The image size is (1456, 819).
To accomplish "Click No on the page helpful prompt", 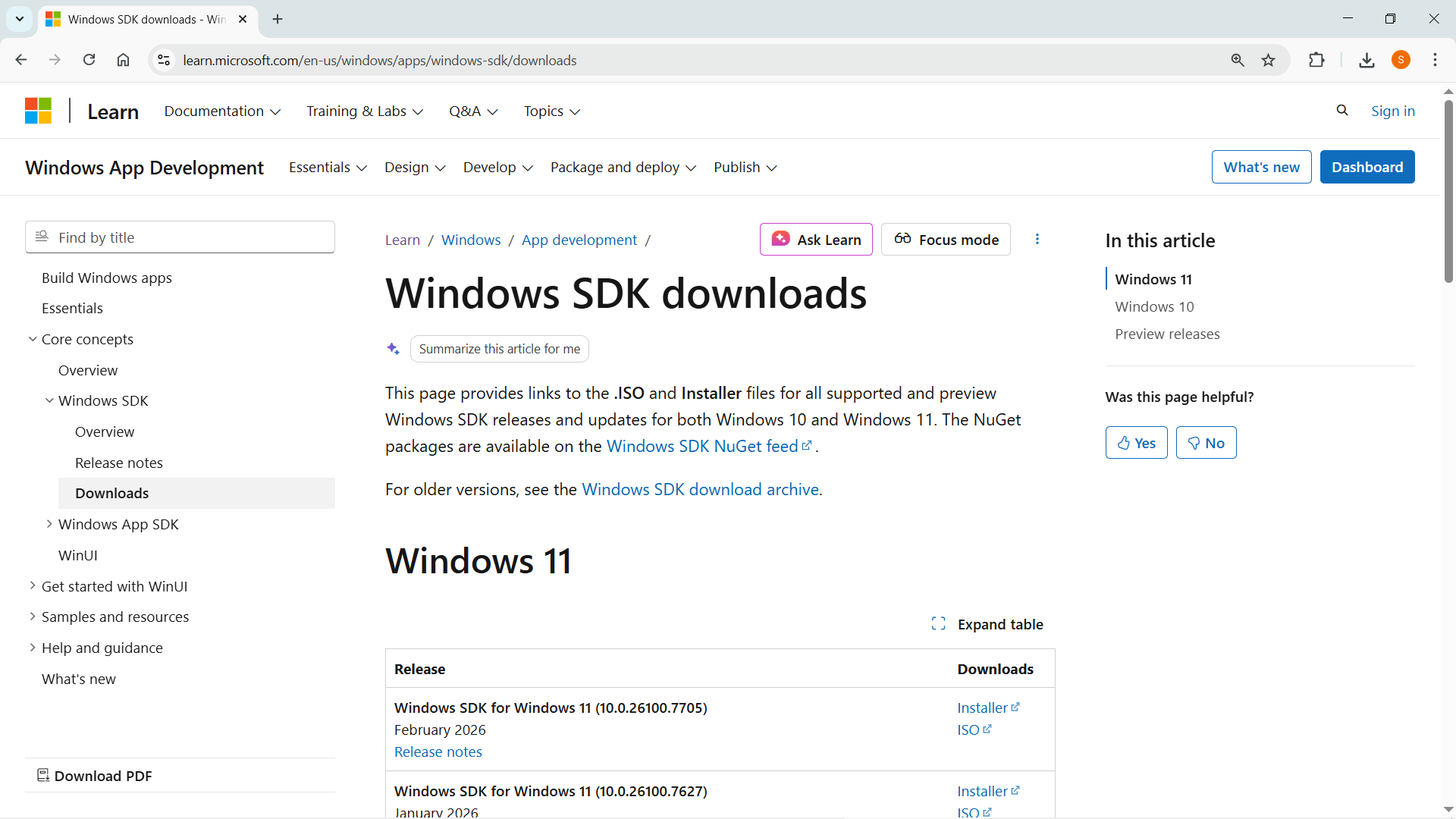I will tap(1206, 442).
